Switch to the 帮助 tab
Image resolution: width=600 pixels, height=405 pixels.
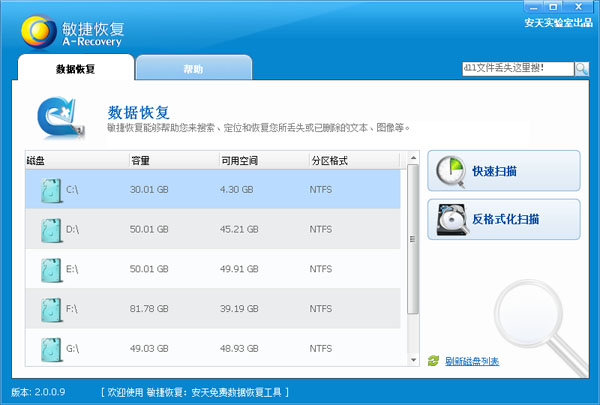193,69
